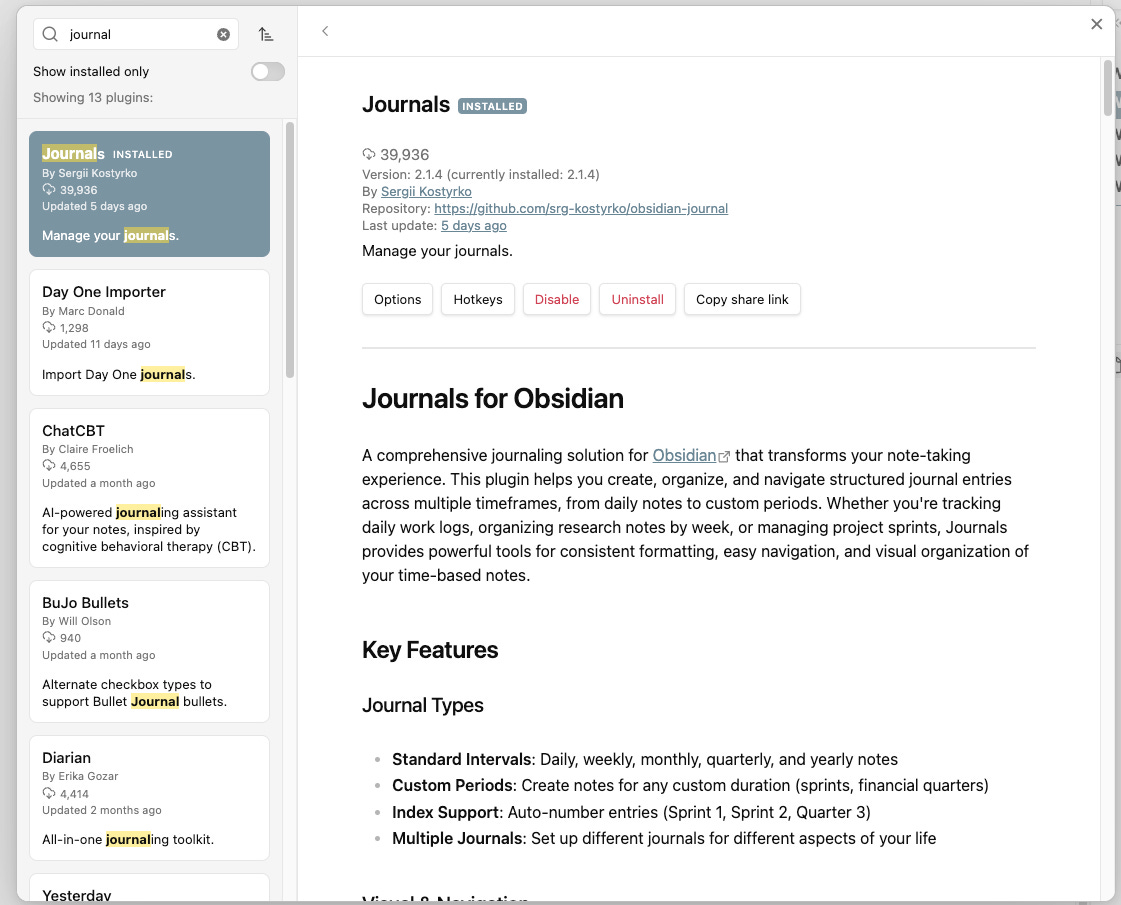Click the 'Index Support' bullet
Screen dimensions: 1121x905
point(631,813)
